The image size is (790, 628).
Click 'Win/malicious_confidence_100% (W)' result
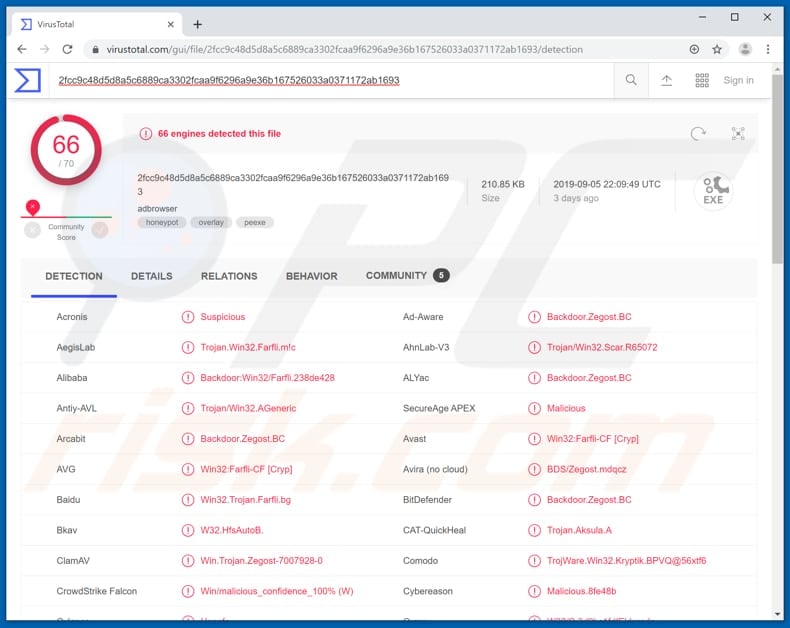(277, 591)
